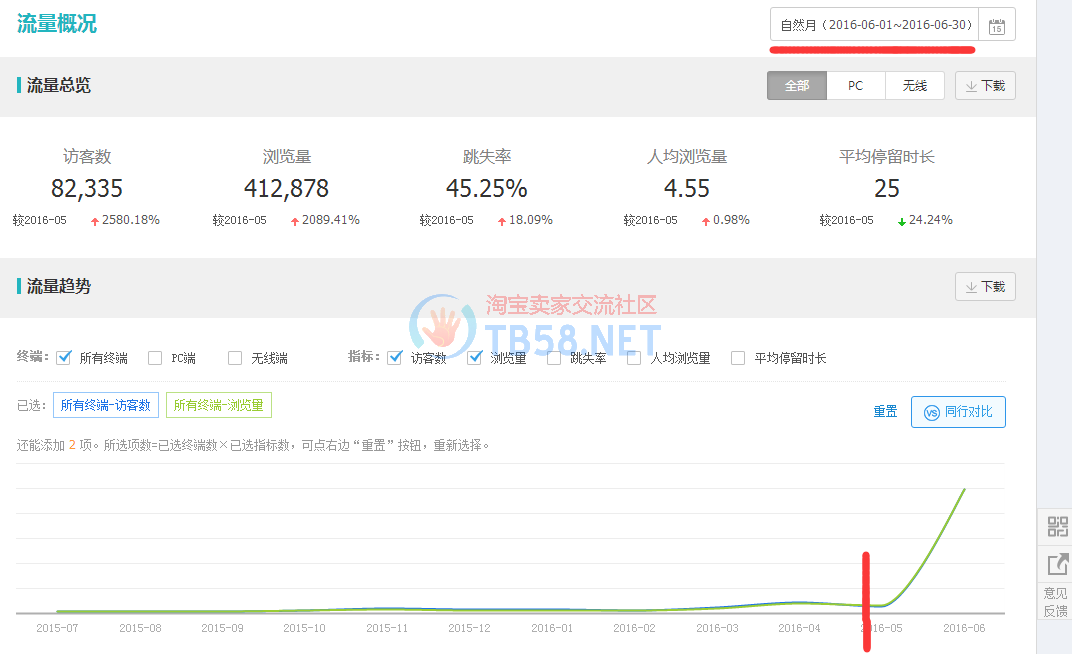Switch to the 无线 tab
Screen dimensions: 1072x654
(x=915, y=86)
